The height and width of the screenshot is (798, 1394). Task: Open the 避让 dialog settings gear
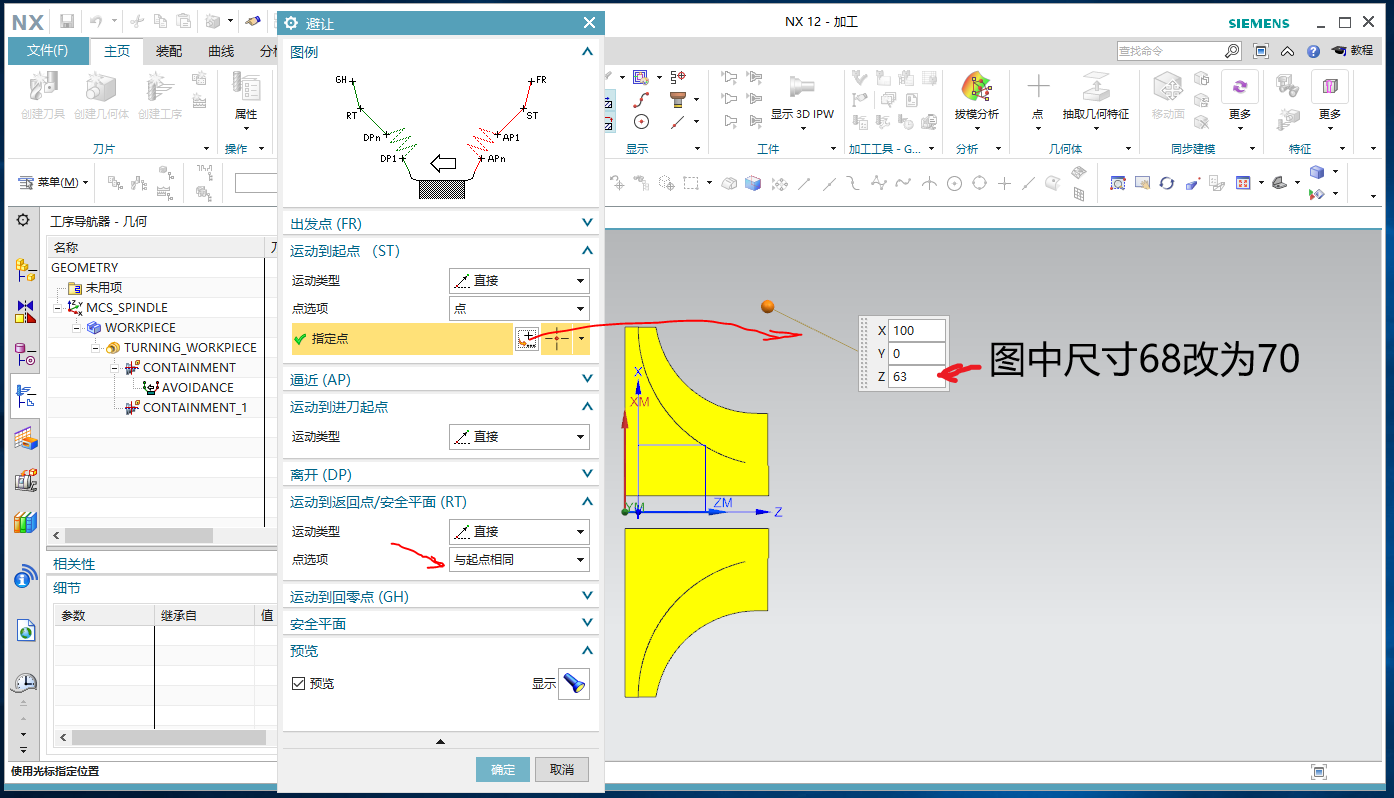pyautogui.click(x=291, y=23)
